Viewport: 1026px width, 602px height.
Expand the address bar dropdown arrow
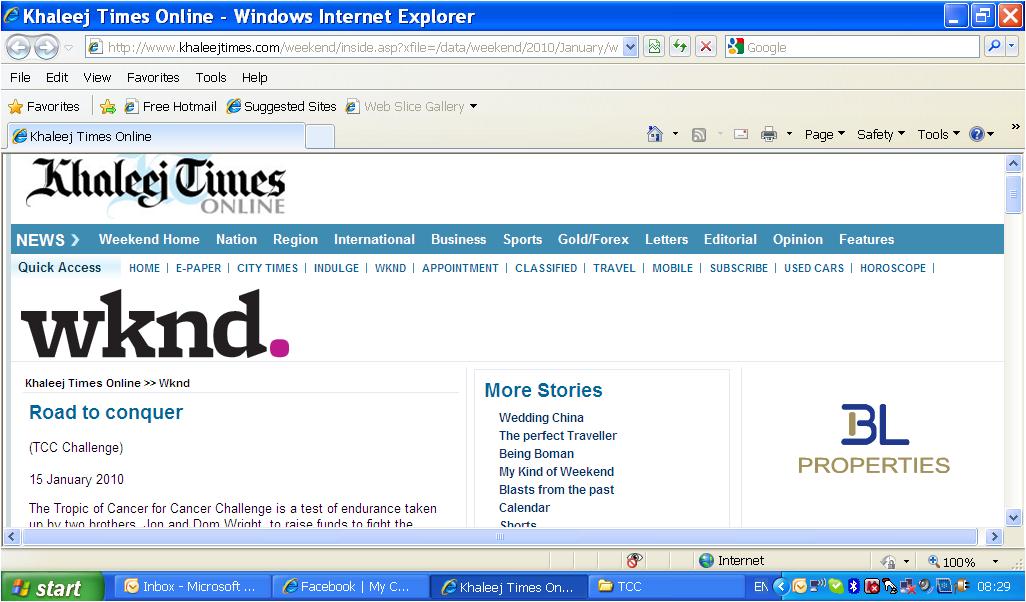click(x=630, y=47)
